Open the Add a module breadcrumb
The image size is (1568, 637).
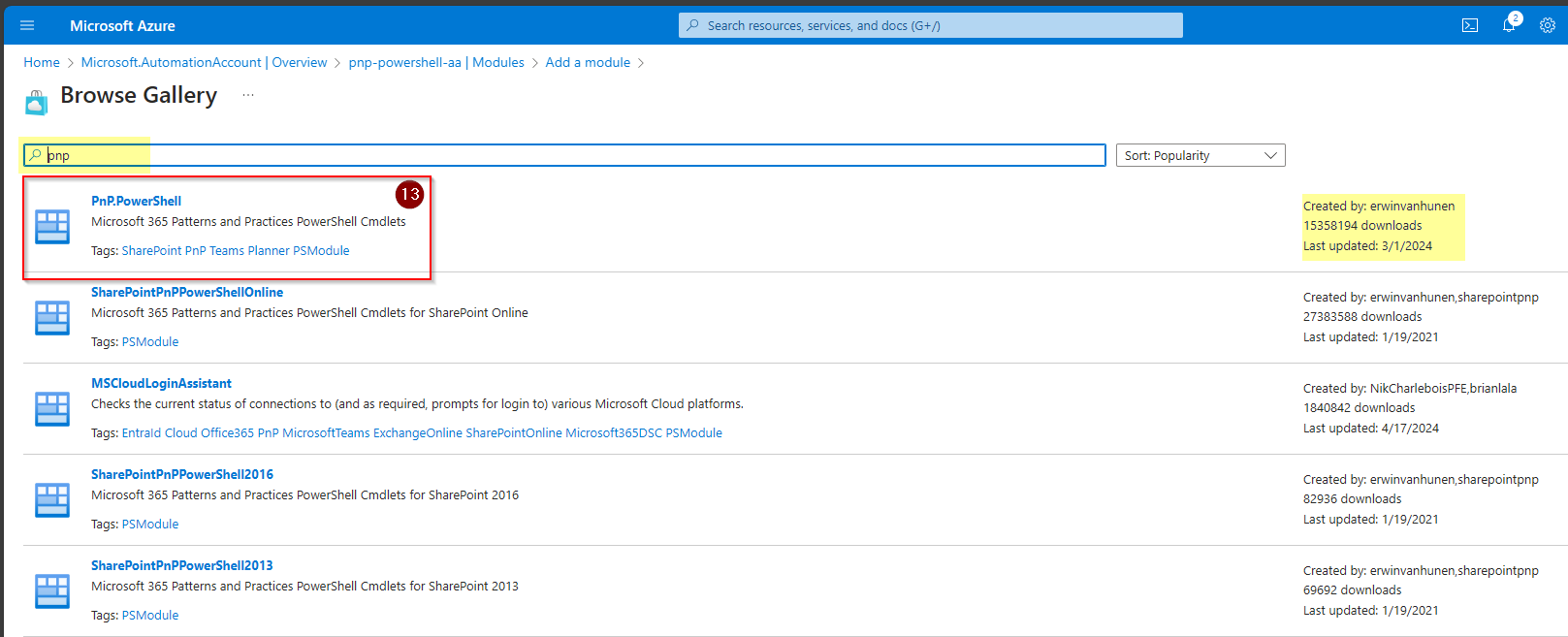[x=588, y=62]
